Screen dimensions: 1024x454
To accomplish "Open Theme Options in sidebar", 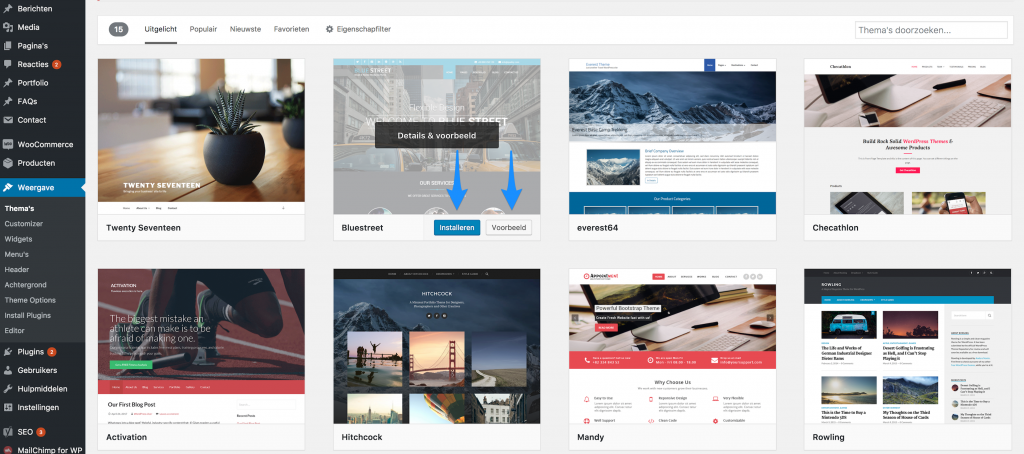I will point(30,300).
